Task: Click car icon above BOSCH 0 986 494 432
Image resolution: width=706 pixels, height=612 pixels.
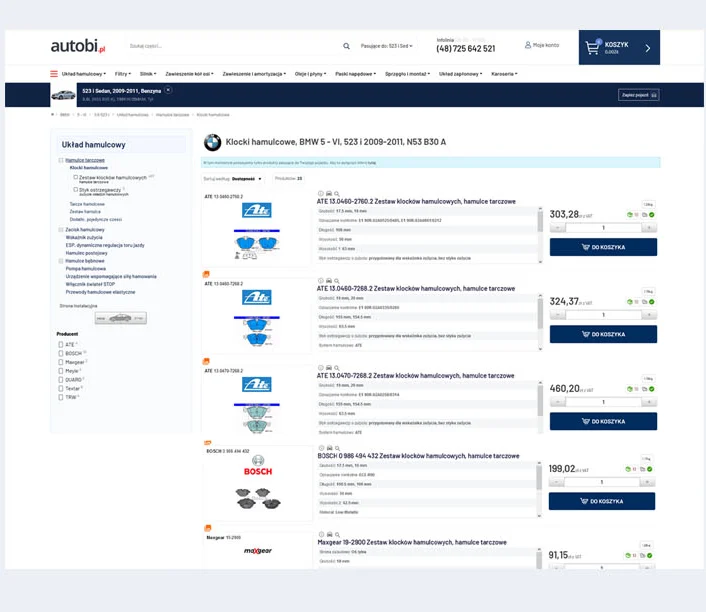Action: (330, 448)
